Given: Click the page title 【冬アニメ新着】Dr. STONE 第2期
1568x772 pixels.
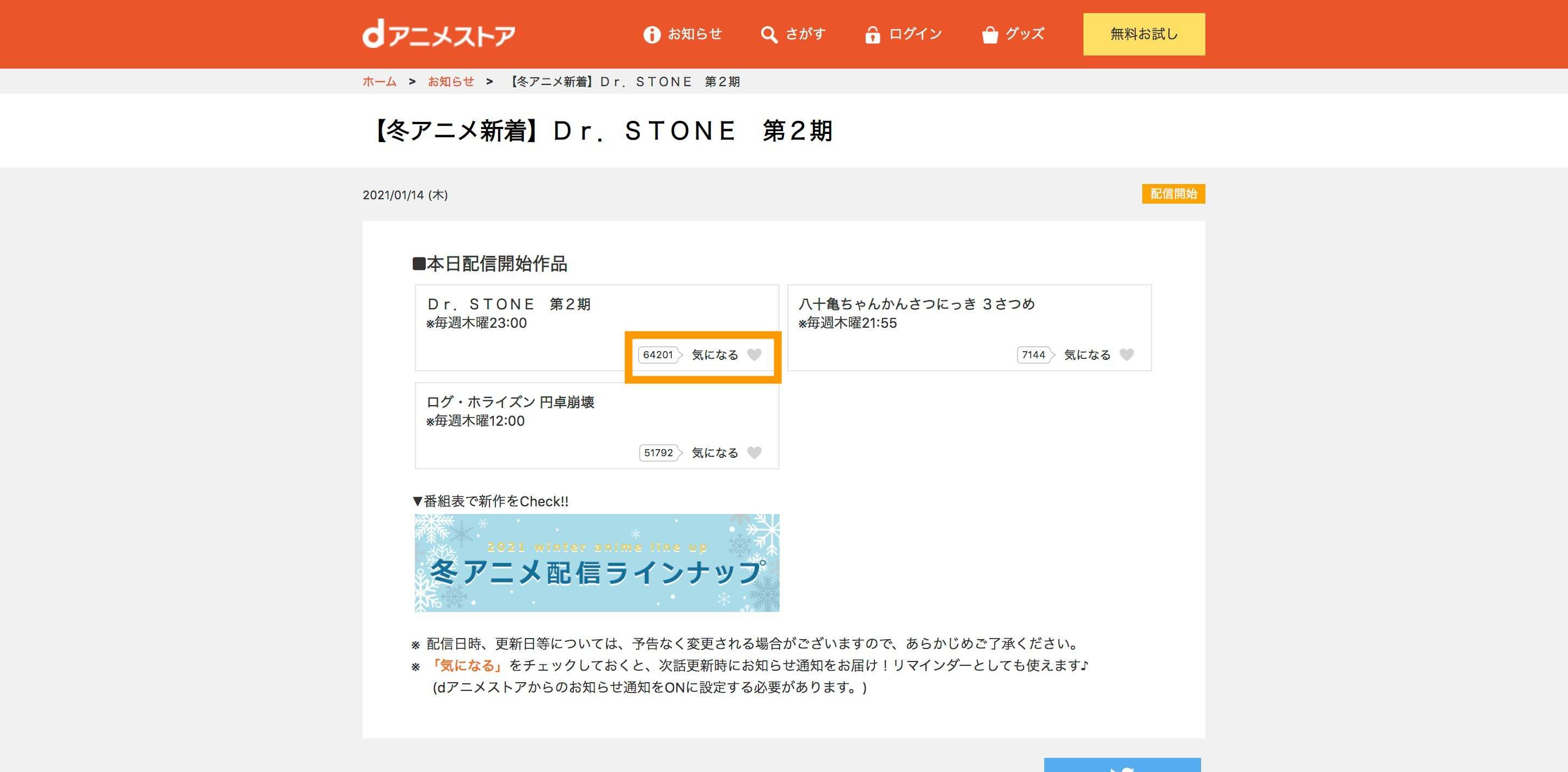Looking at the screenshot, I should click(x=601, y=130).
